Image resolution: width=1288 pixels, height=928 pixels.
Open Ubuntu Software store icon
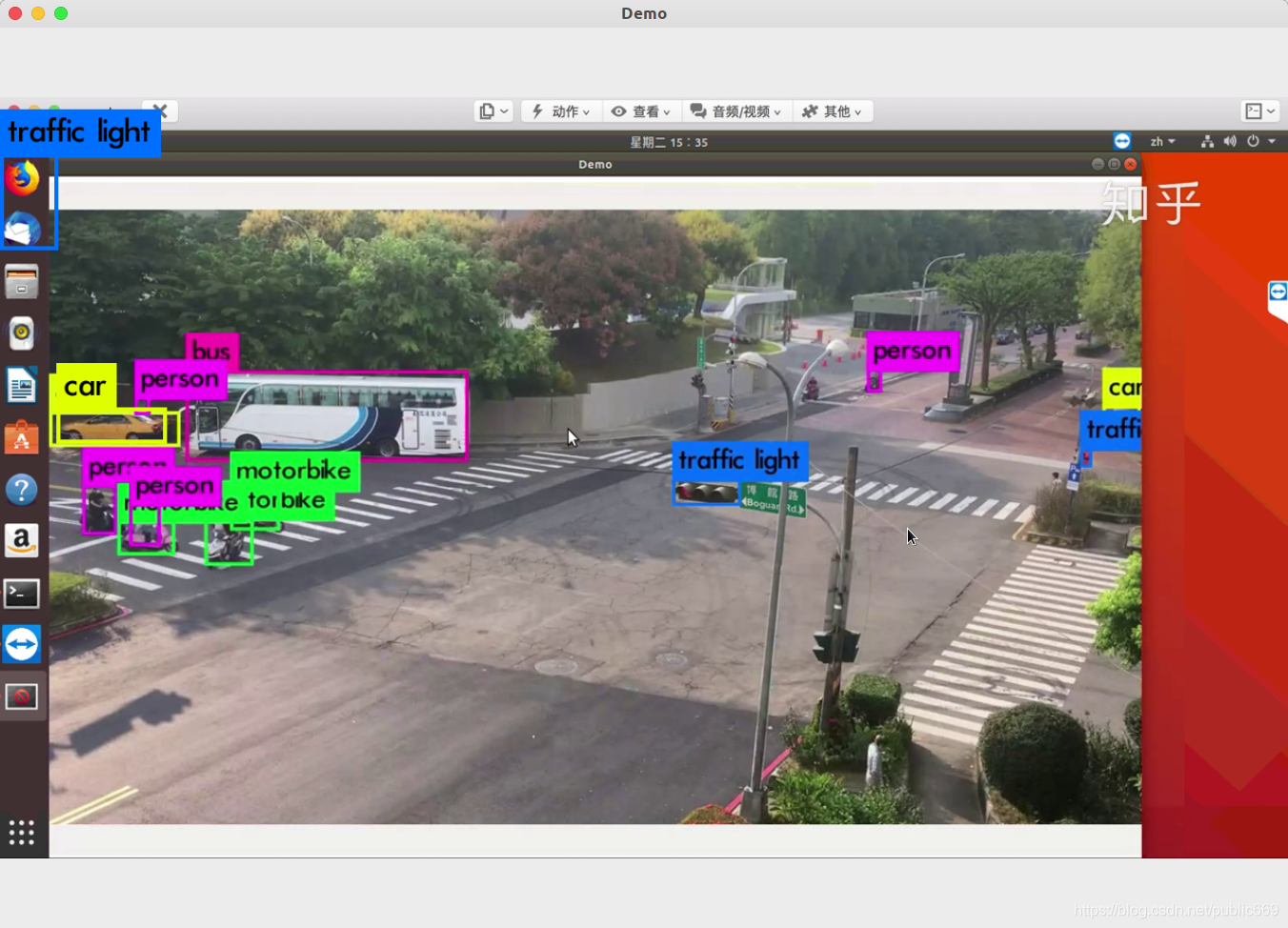pyautogui.click(x=22, y=437)
